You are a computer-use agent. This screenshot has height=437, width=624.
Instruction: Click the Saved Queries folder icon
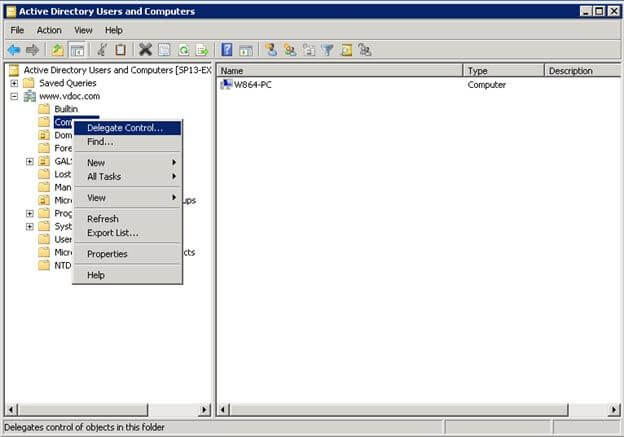pyautogui.click(x=29, y=83)
